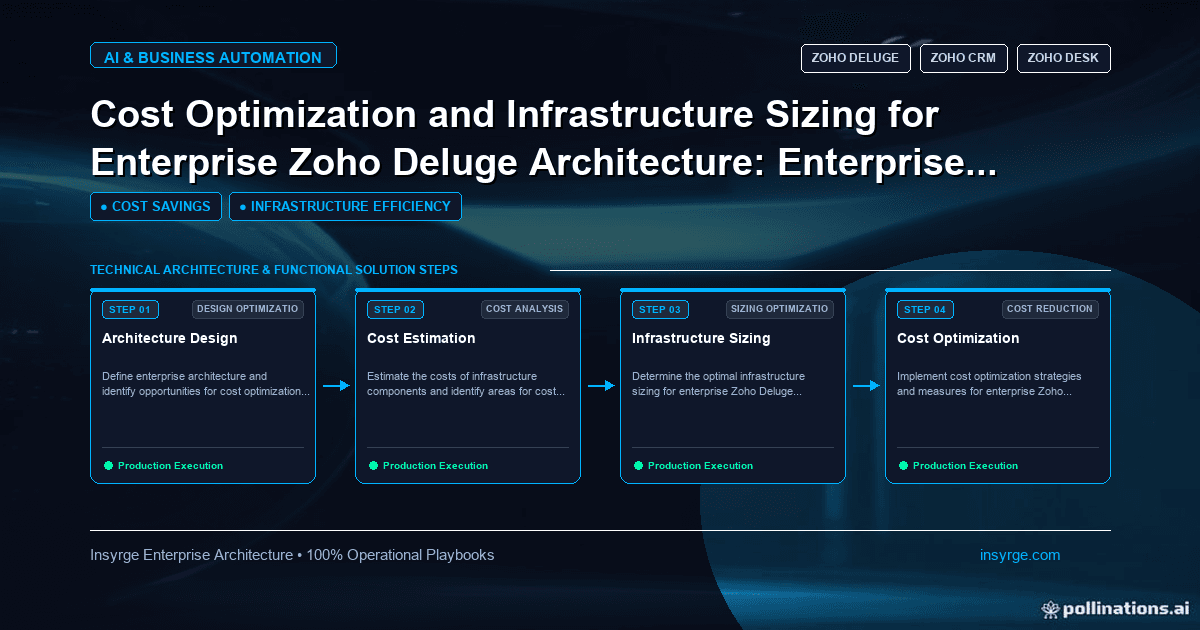1200x630 pixels.
Task: Open the Cost Optimization card title
Action: click(958, 338)
